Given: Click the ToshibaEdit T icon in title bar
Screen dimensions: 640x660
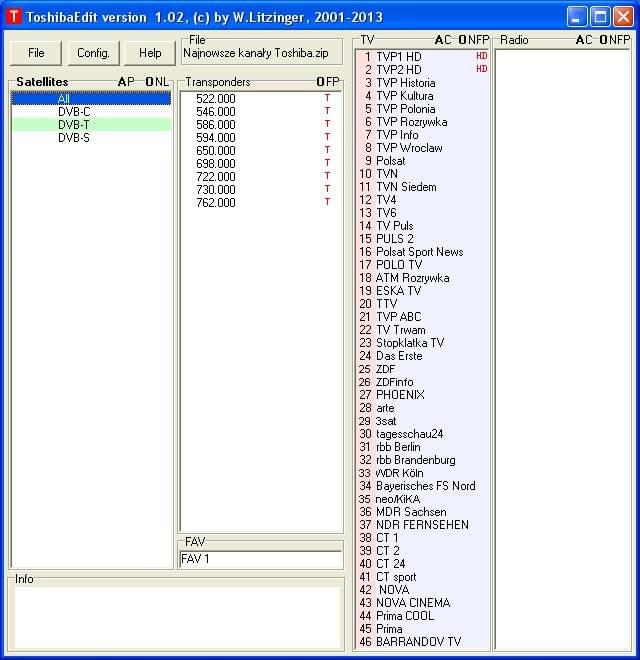Looking at the screenshot, I should 14,17.
